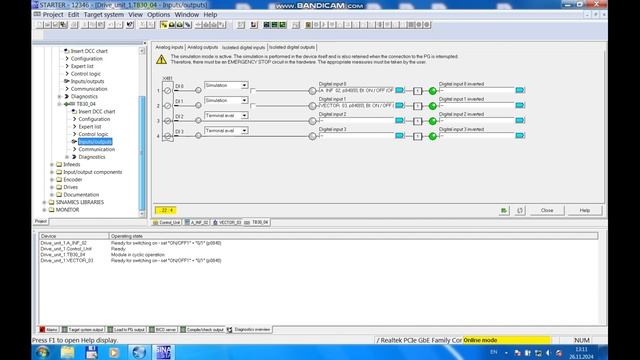The image size is (640, 360).
Task: Click the yellow connect-to-target toolbar icon
Action: [x=164, y=25]
